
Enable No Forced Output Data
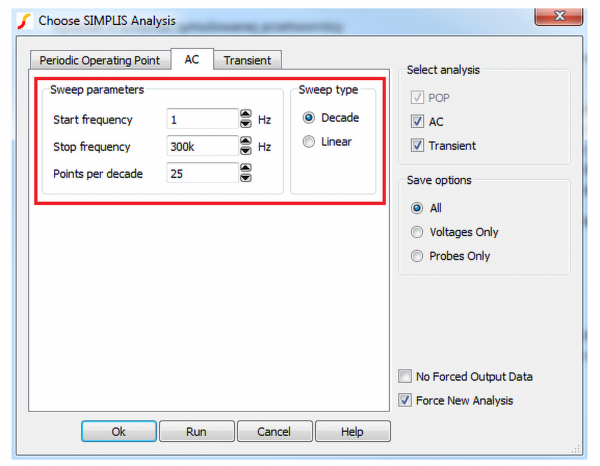tap(404, 377)
